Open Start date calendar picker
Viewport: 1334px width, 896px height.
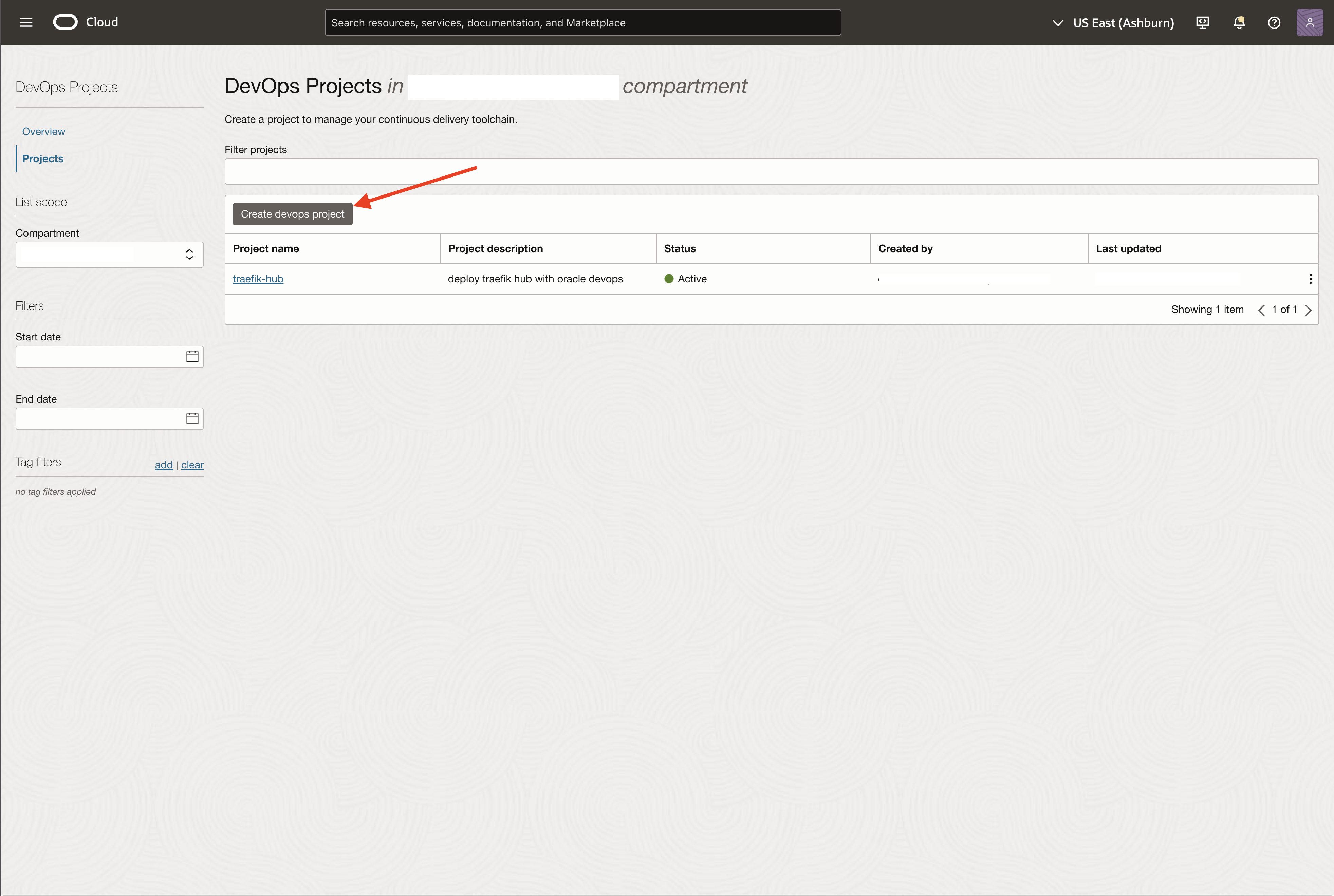[x=192, y=357]
